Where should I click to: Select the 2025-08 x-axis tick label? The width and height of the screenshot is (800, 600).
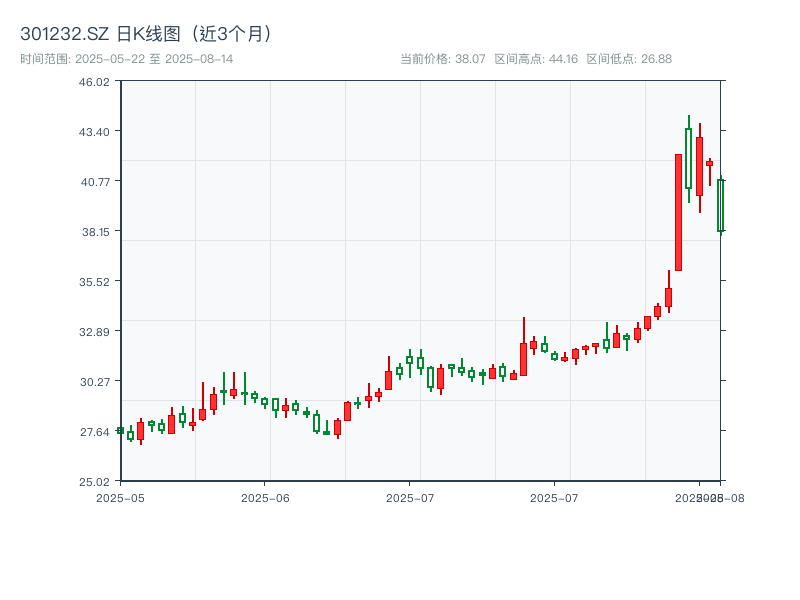pos(708,496)
